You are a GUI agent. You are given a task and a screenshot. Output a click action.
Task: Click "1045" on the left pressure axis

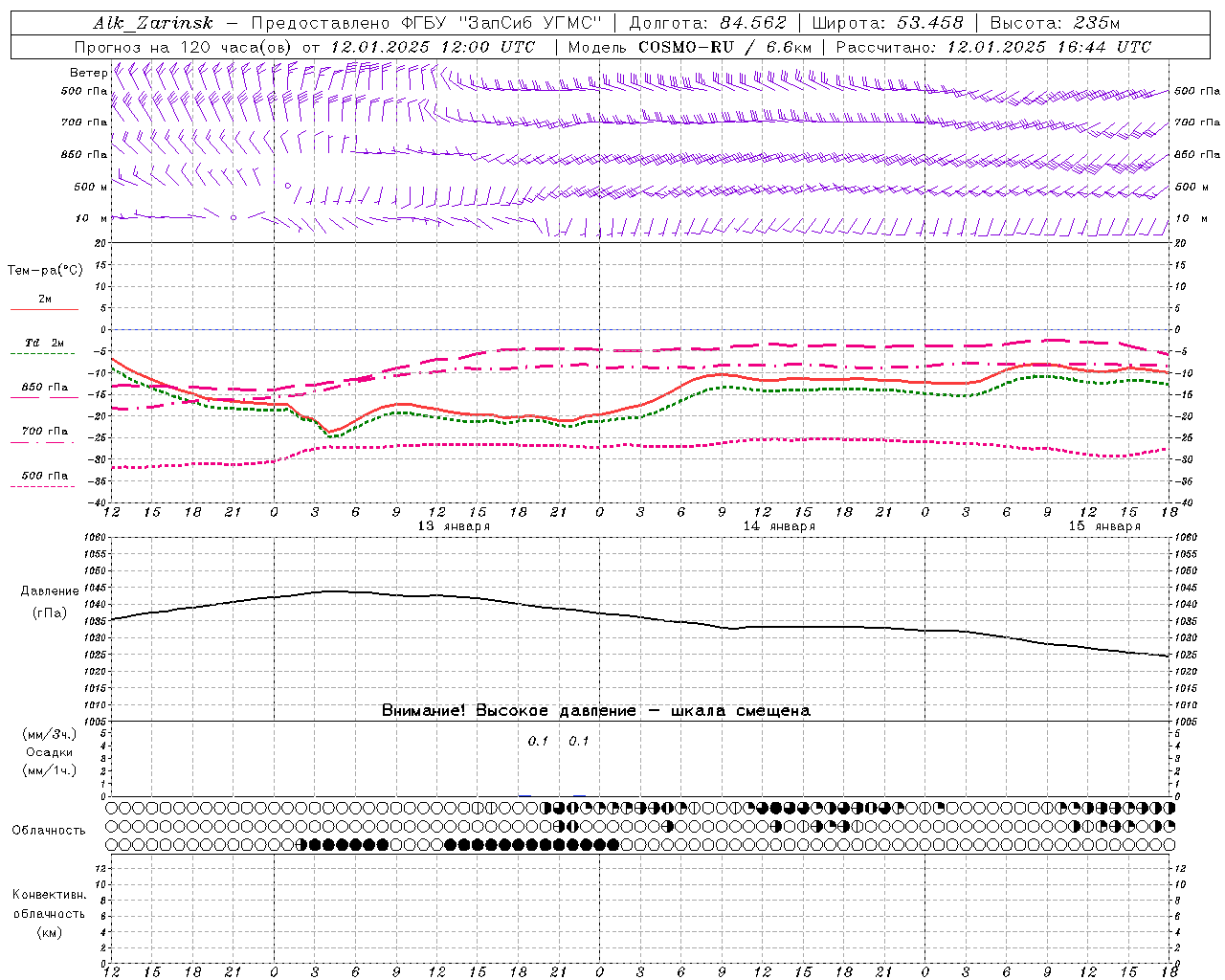pyautogui.click(x=94, y=588)
